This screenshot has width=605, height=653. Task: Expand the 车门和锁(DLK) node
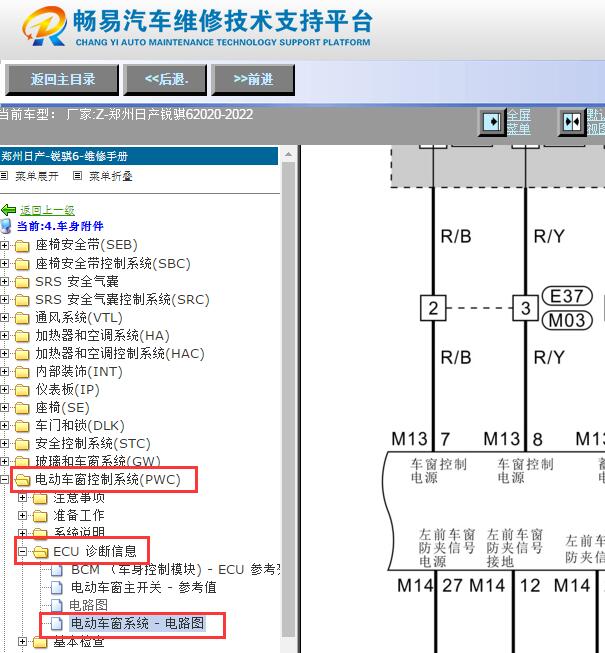(4, 426)
